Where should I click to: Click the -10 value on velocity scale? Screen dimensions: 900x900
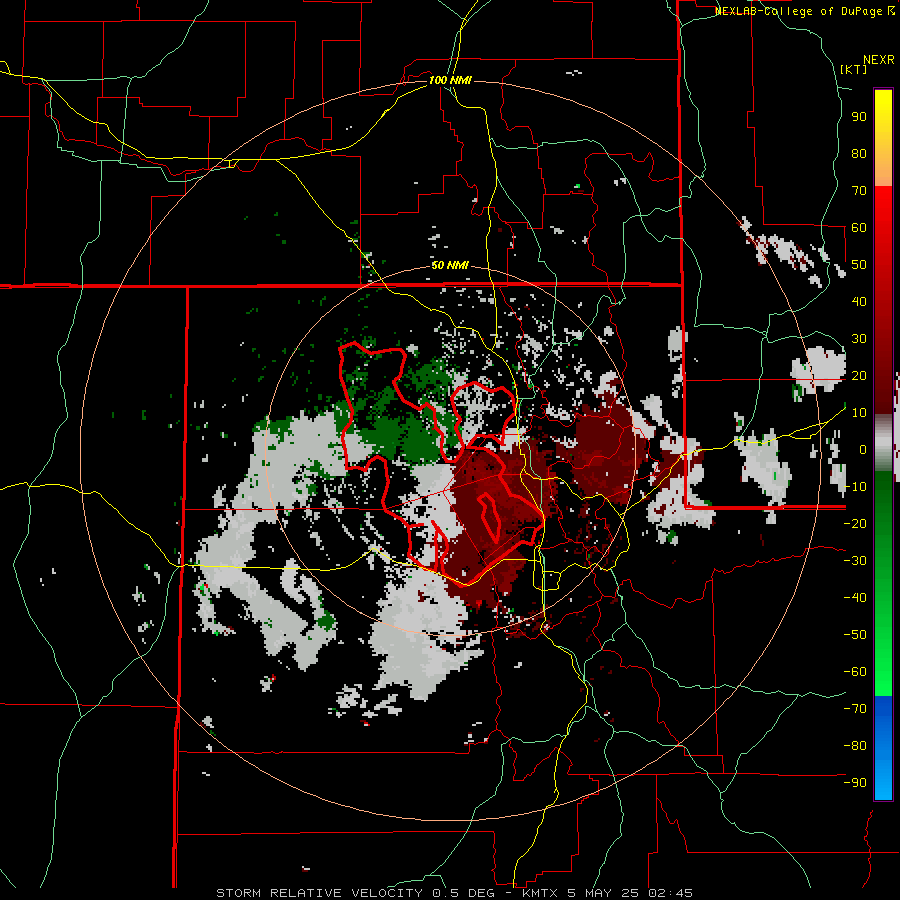point(855,487)
